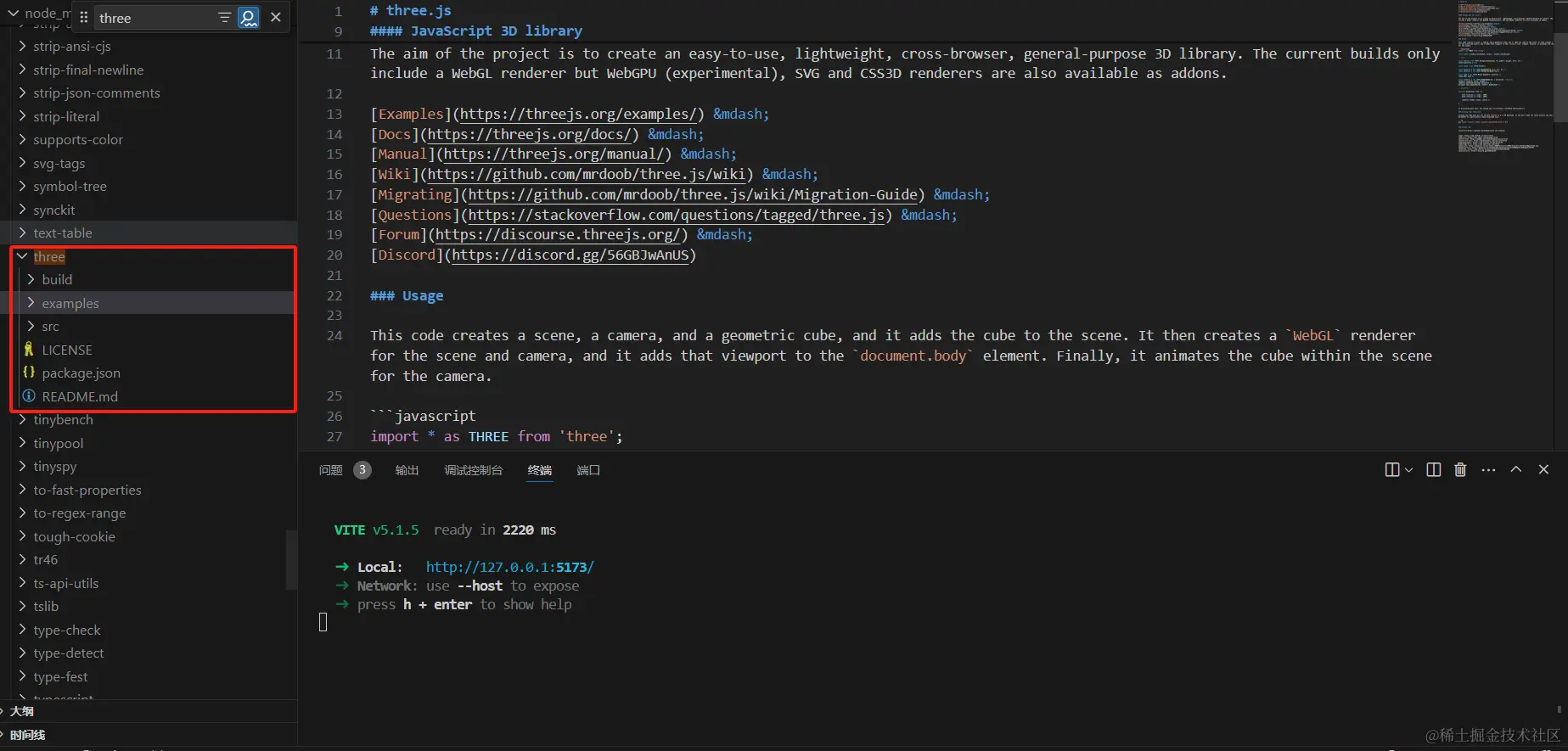1568x751 pixels.
Task: Expand the examples folder inside three
Action: pyautogui.click(x=31, y=303)
